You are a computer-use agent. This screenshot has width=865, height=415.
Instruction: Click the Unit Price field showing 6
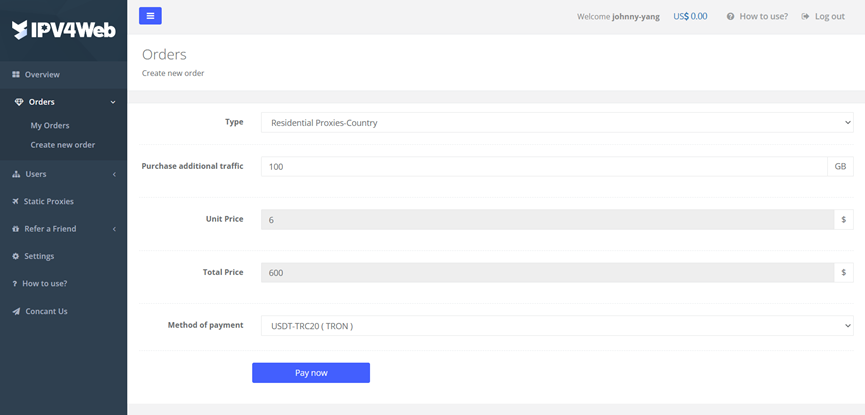pos(547,220)
